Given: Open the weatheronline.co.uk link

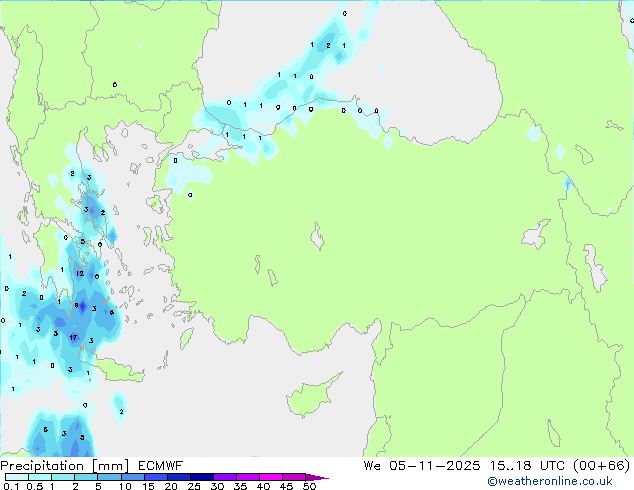Looking at the screenshot, I should pyautogui.click(x=550, y=481).
